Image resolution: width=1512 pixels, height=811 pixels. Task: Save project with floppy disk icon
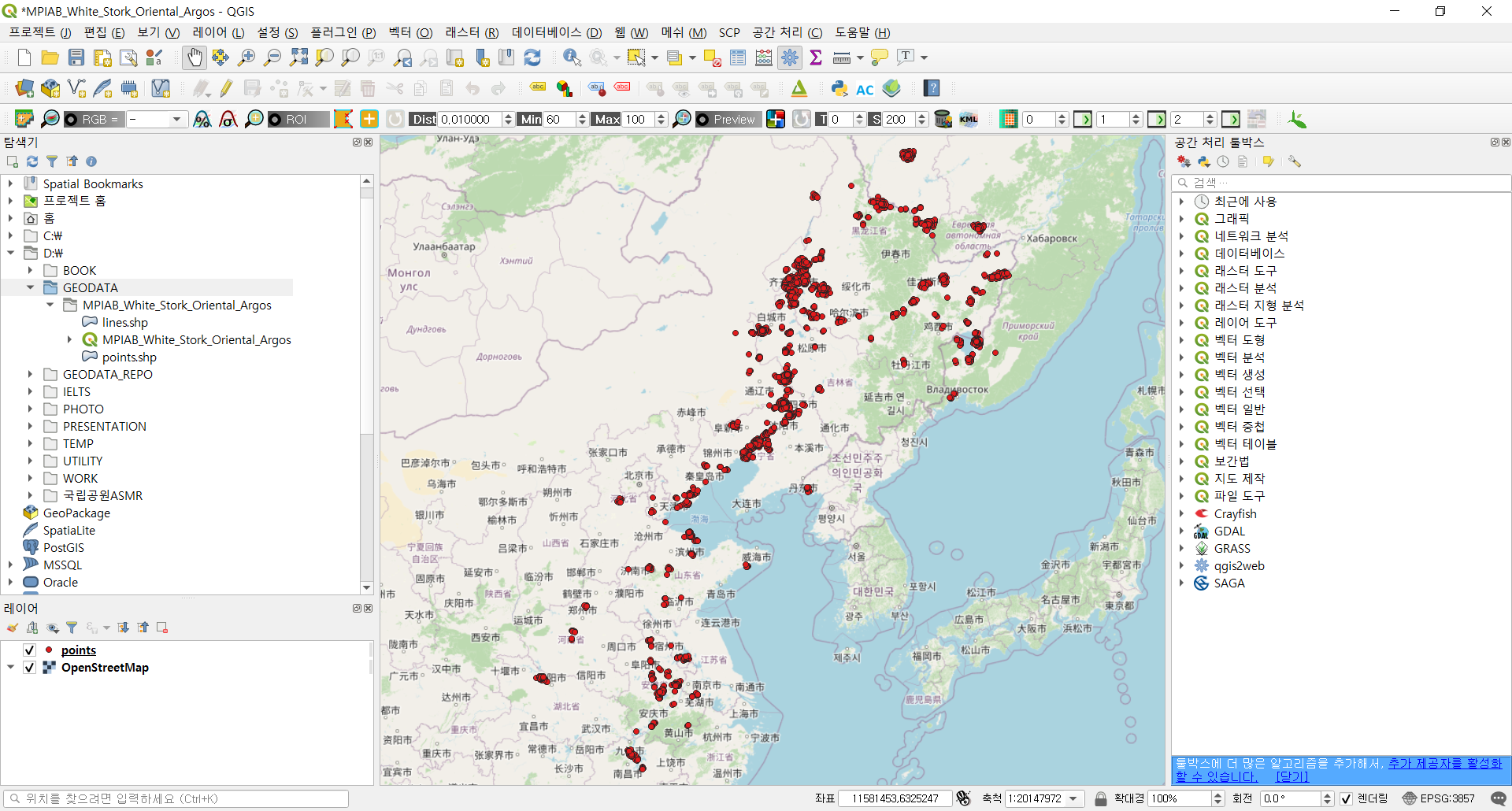76,57
